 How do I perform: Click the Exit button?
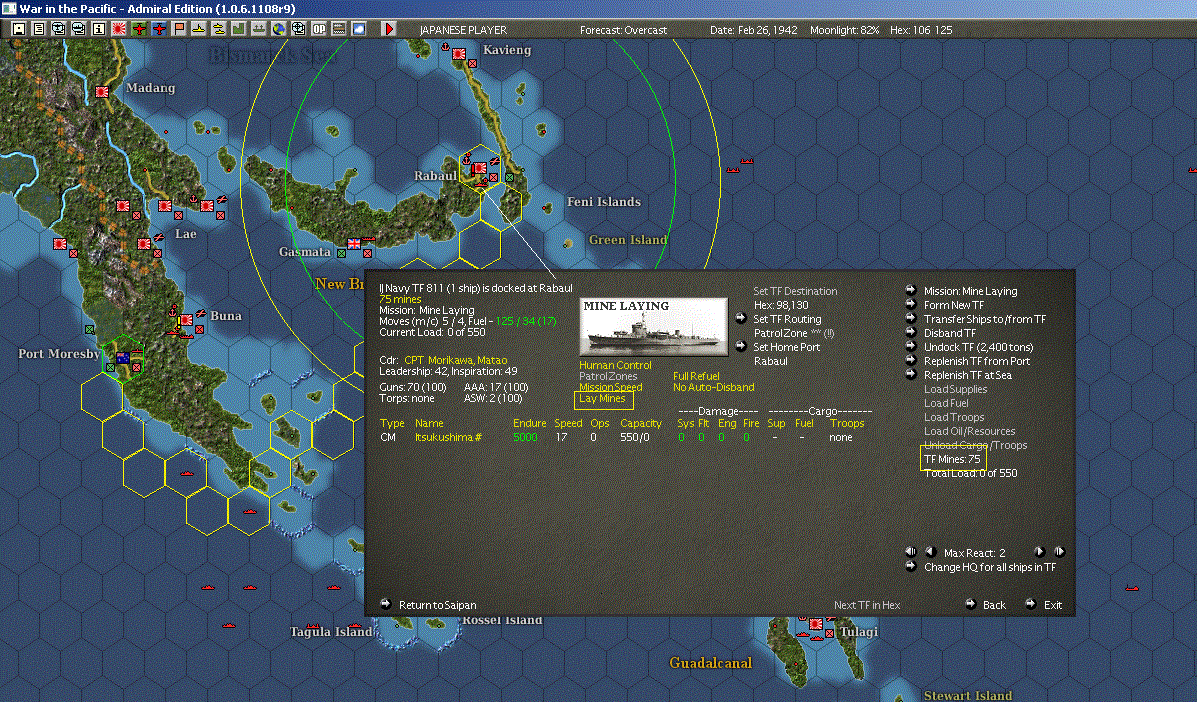tap(1053, 605)
